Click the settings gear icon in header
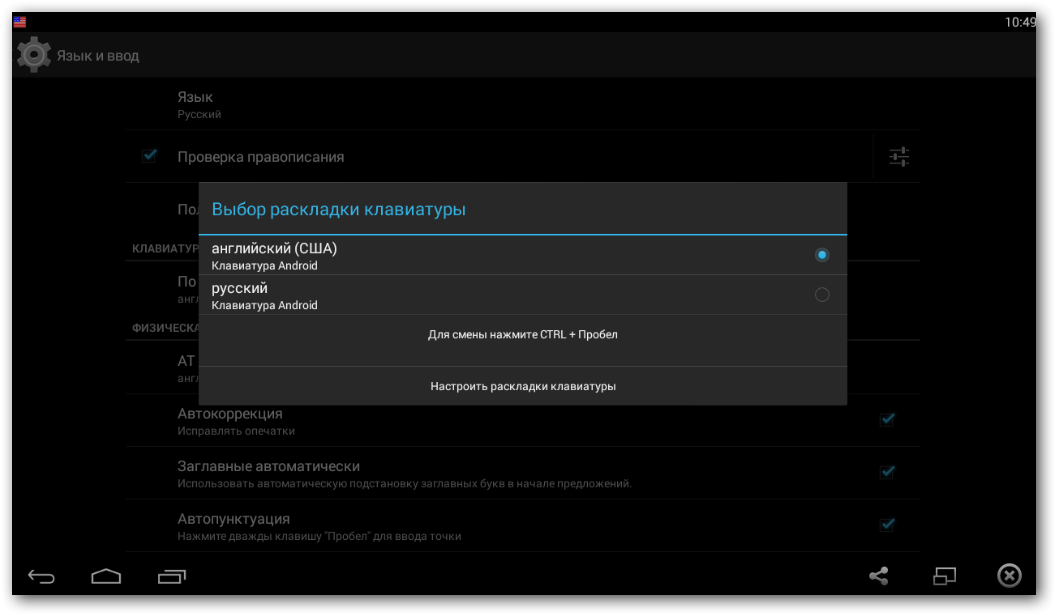The width and height of the screenshot is (1056, 615). pyautogui.click(x=34, y=55)
